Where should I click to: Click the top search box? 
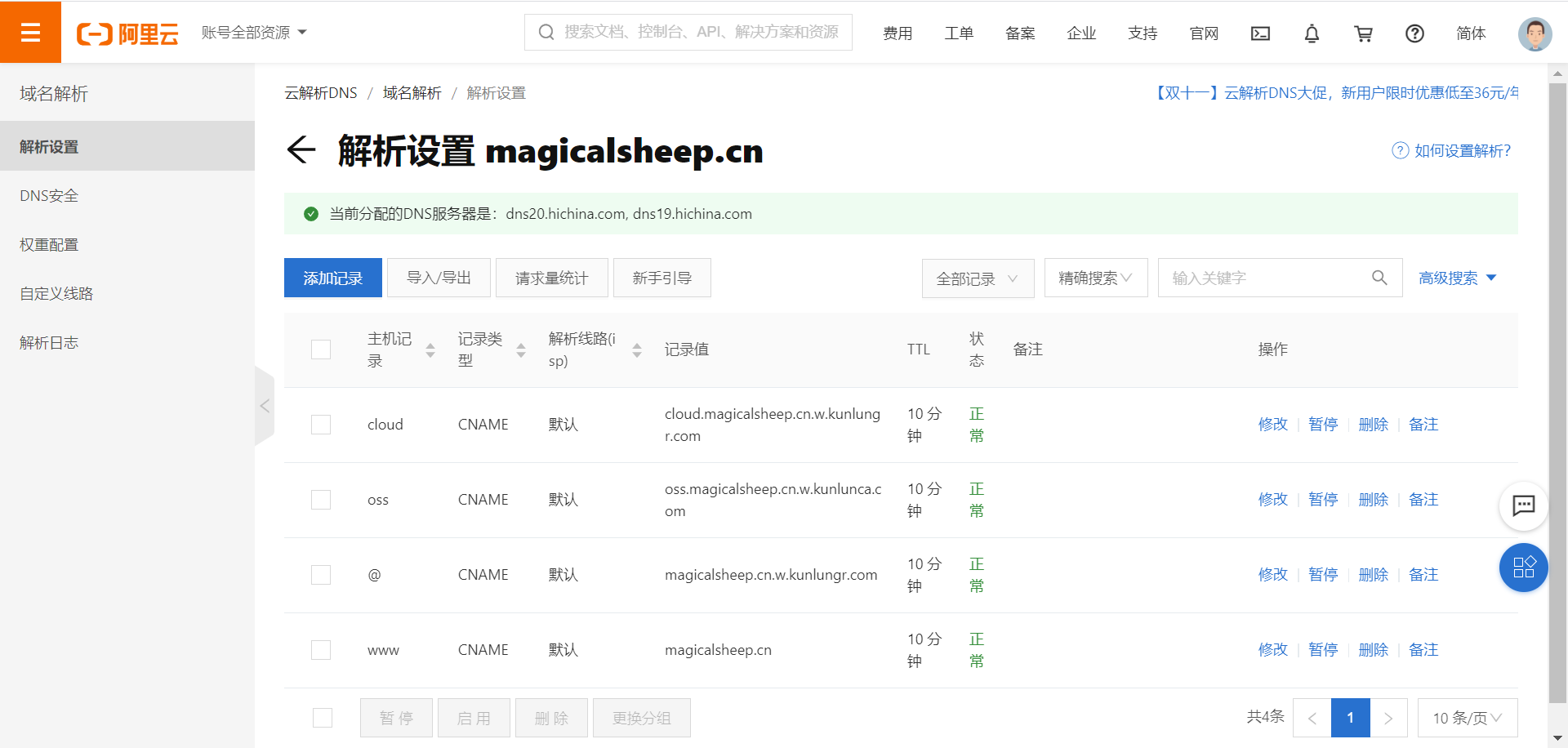pos(688,32)
